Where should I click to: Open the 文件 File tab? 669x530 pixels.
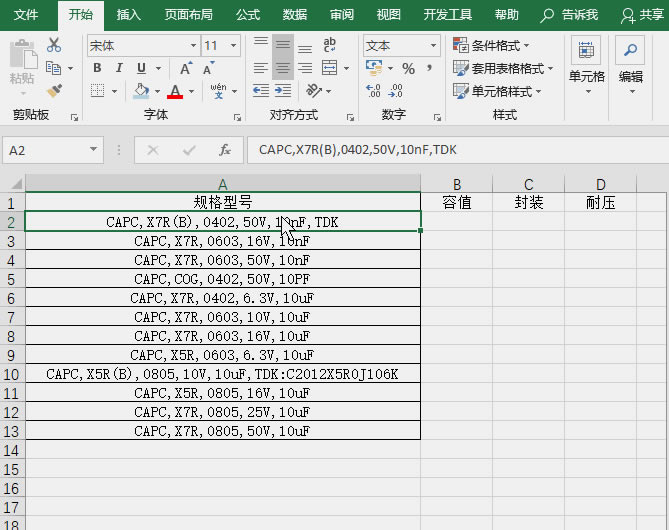(x=26, y=15)
